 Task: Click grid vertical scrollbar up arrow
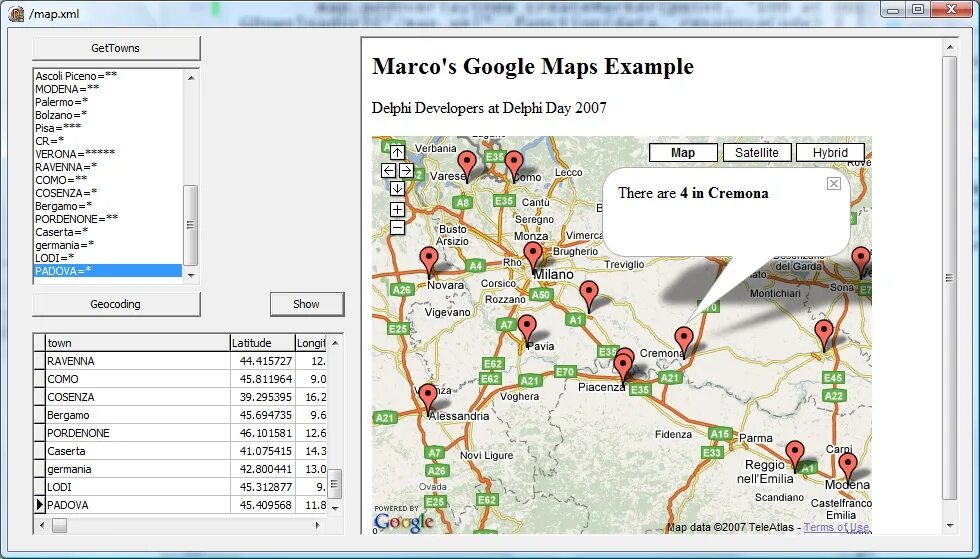[335, 343]
